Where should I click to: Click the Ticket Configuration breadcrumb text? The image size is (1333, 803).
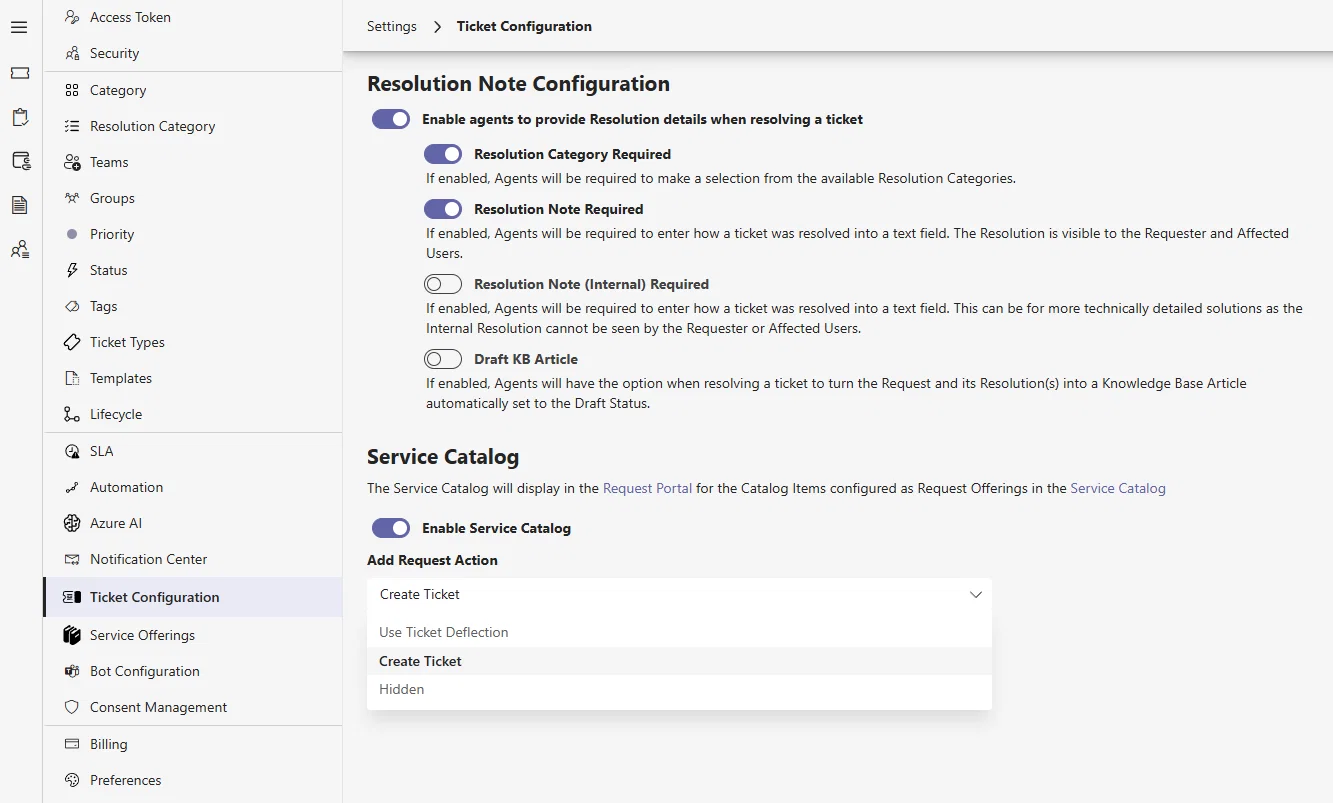coord(524,26)
